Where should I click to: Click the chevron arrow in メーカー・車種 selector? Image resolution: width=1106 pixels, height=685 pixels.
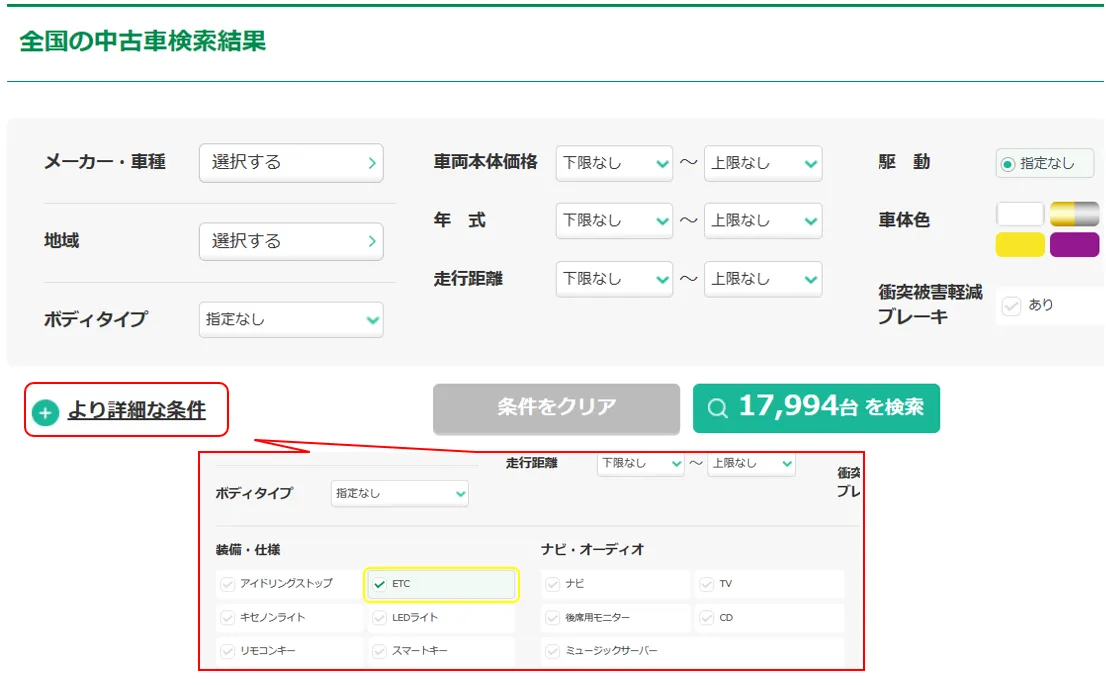click(372, 162)
